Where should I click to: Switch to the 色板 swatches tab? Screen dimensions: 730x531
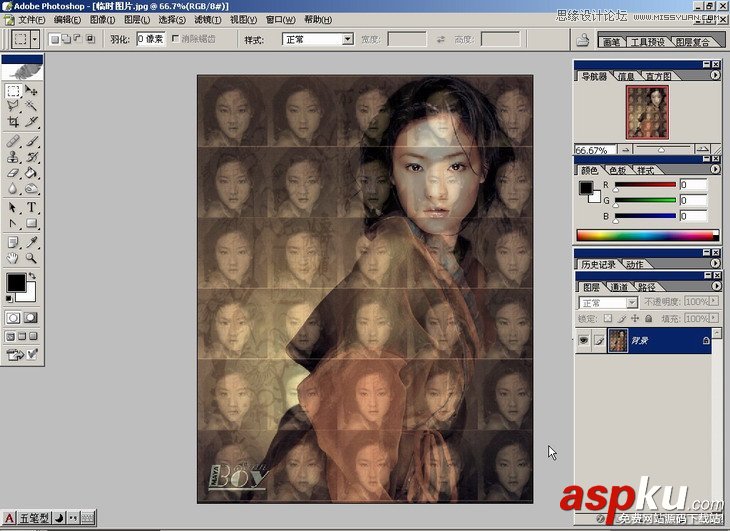(x=618, y=170)
